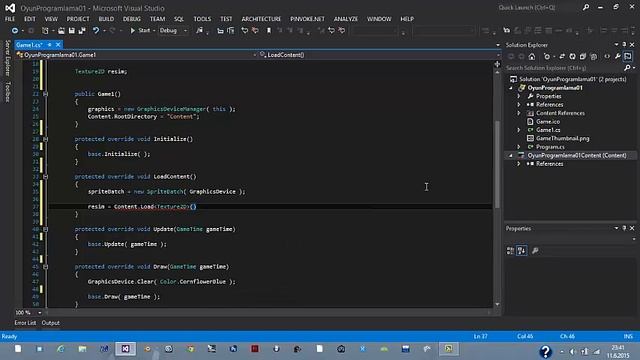
Task: Click the Property Pages wrench icon in Properties
Action: [x=535, y=251]
